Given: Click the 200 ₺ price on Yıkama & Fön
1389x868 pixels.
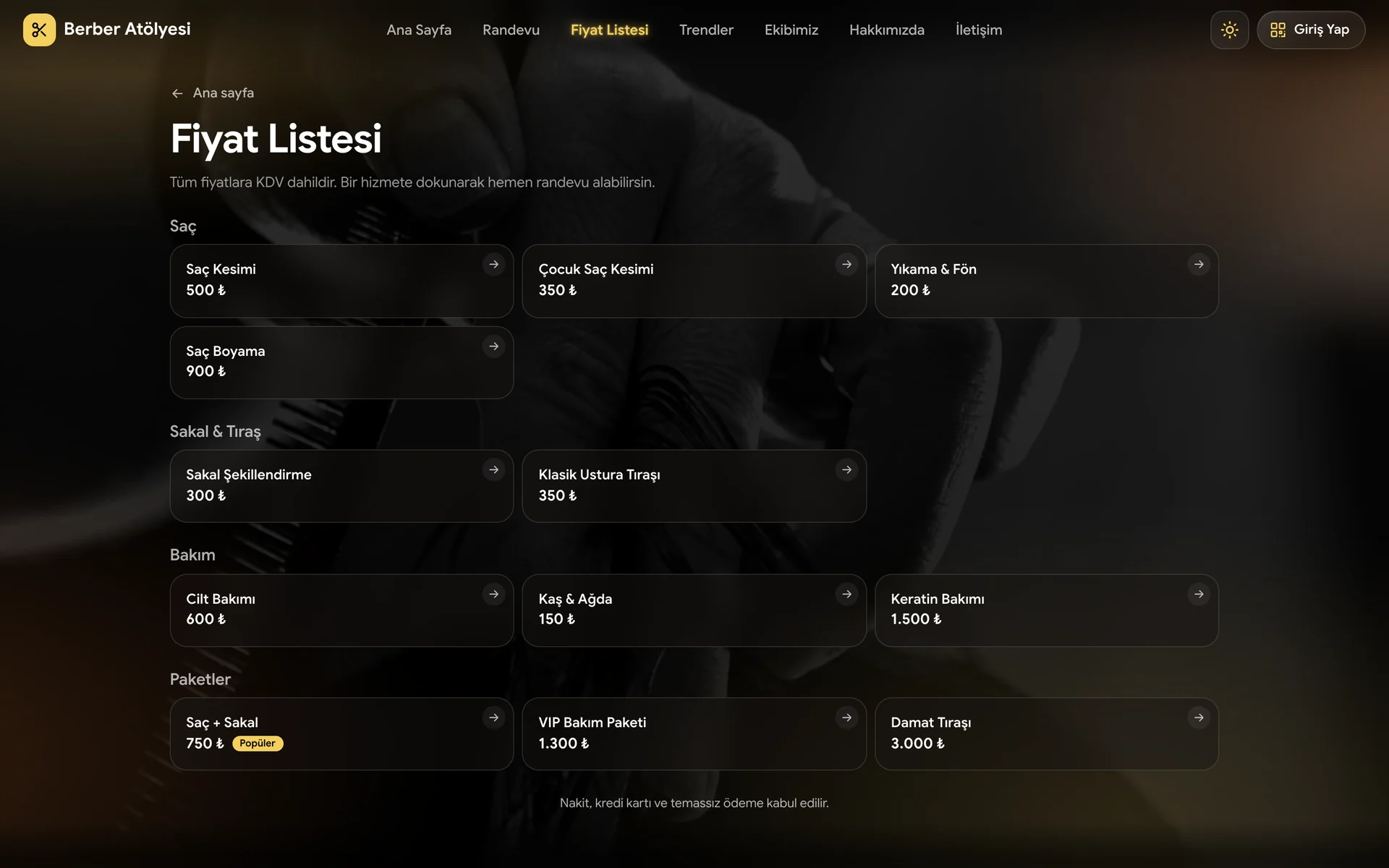Looking at the screenshot, I should pos(910,290).
